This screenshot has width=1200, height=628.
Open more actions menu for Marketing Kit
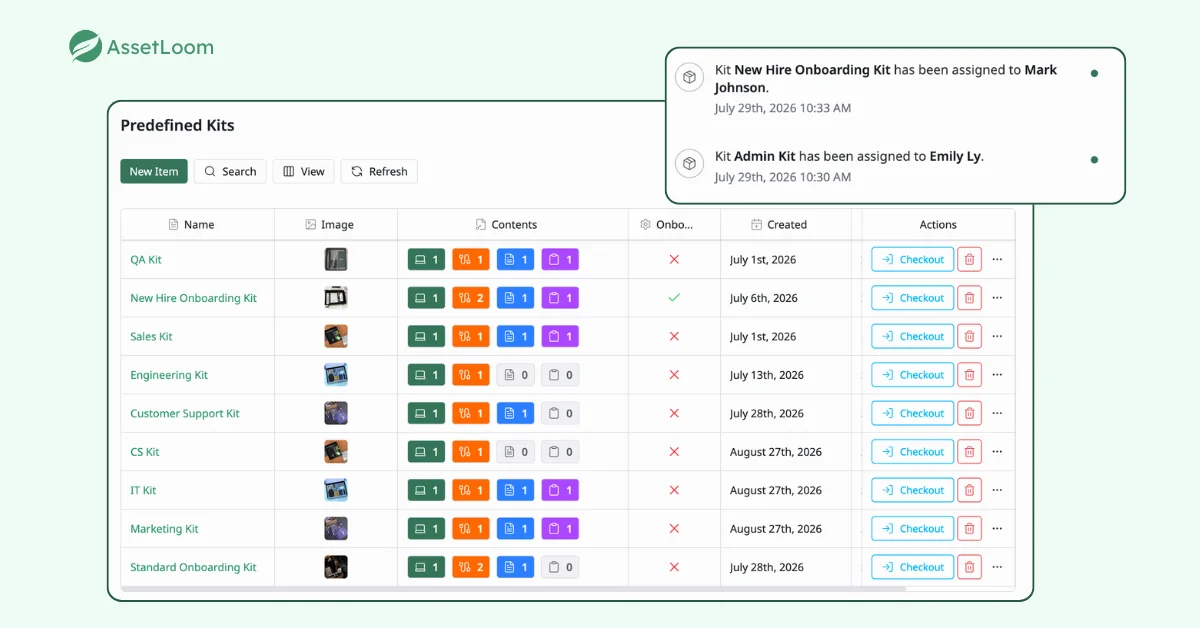click(997, 529)
